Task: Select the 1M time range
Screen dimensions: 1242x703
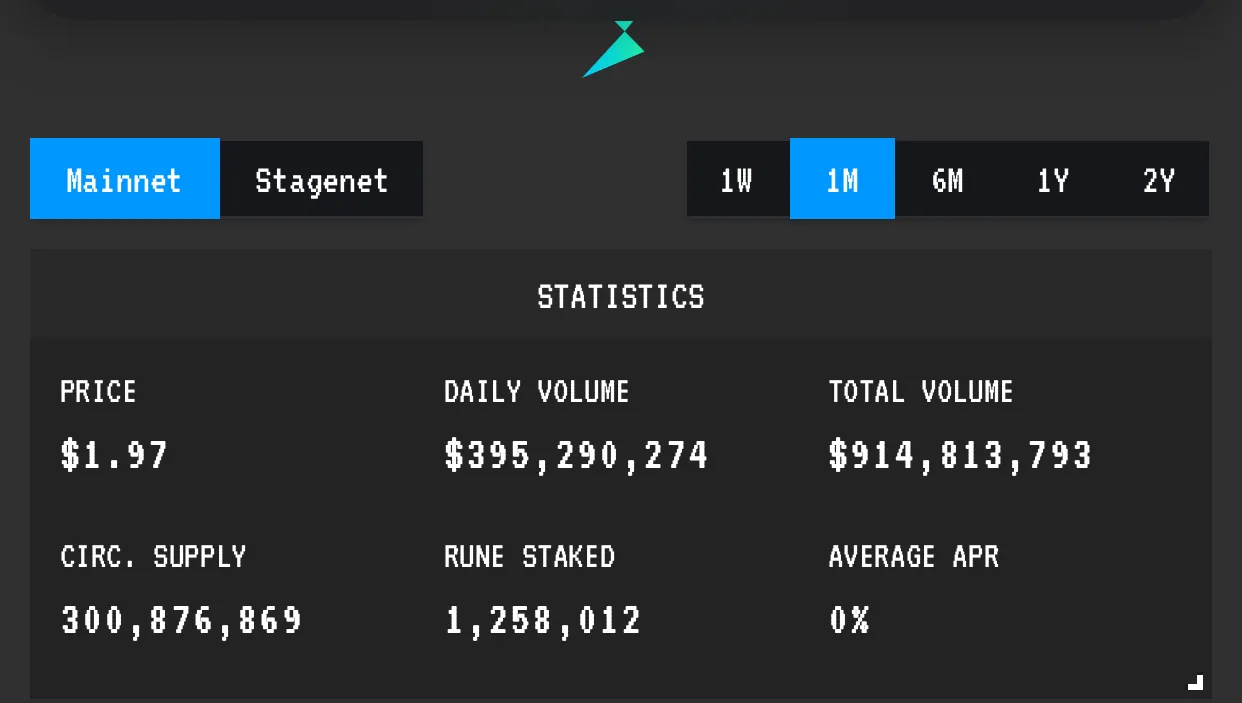Action: (842, 180)
